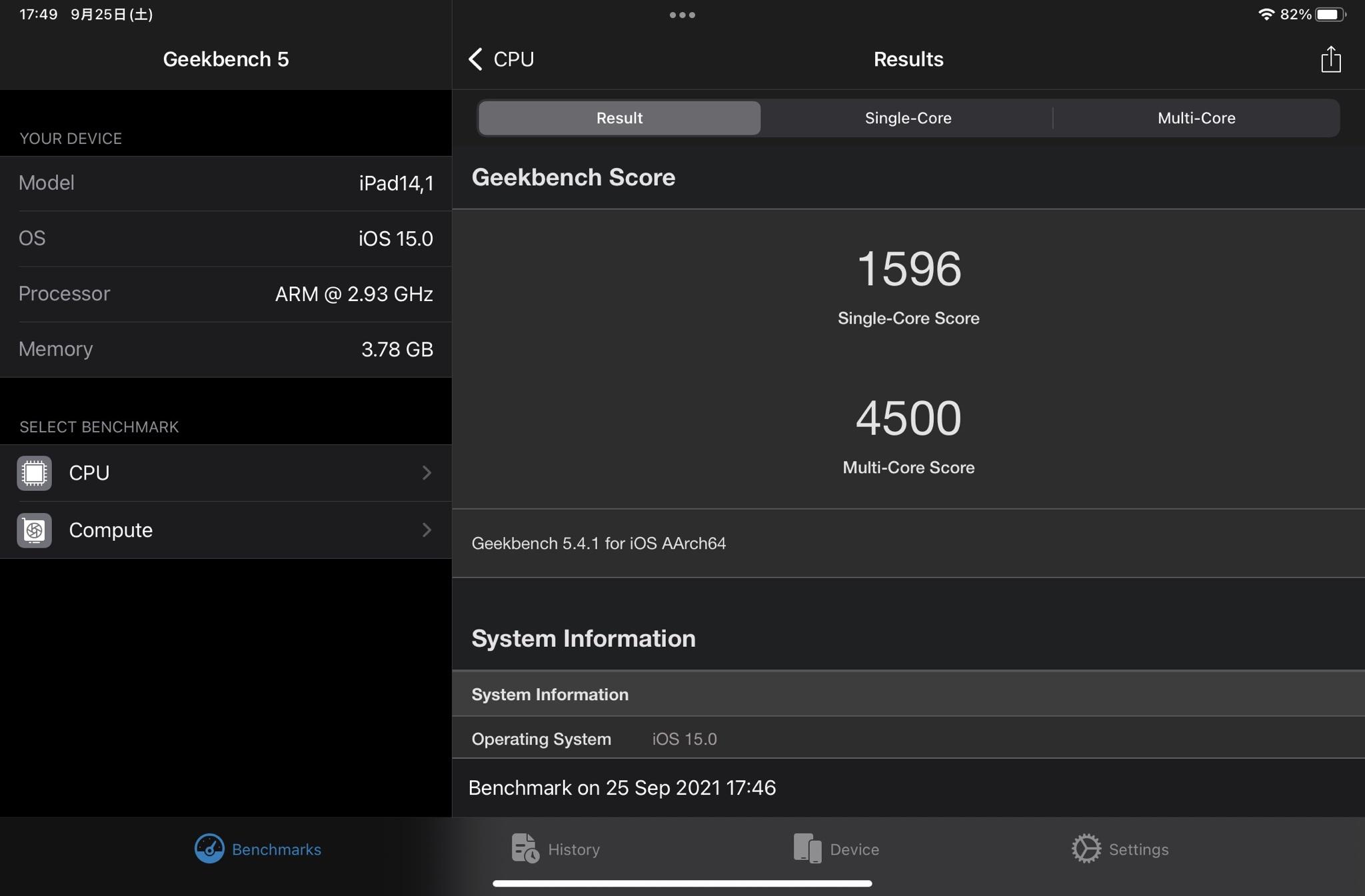Tap the back chevron next to CPU
1365x896 pixels.
click(x=475, y=59)
